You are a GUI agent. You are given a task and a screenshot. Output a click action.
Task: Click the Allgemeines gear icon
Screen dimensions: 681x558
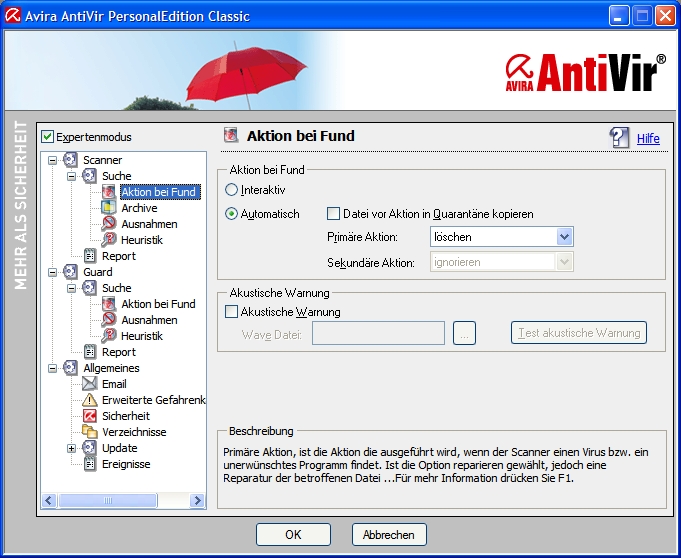click(70, 368)
